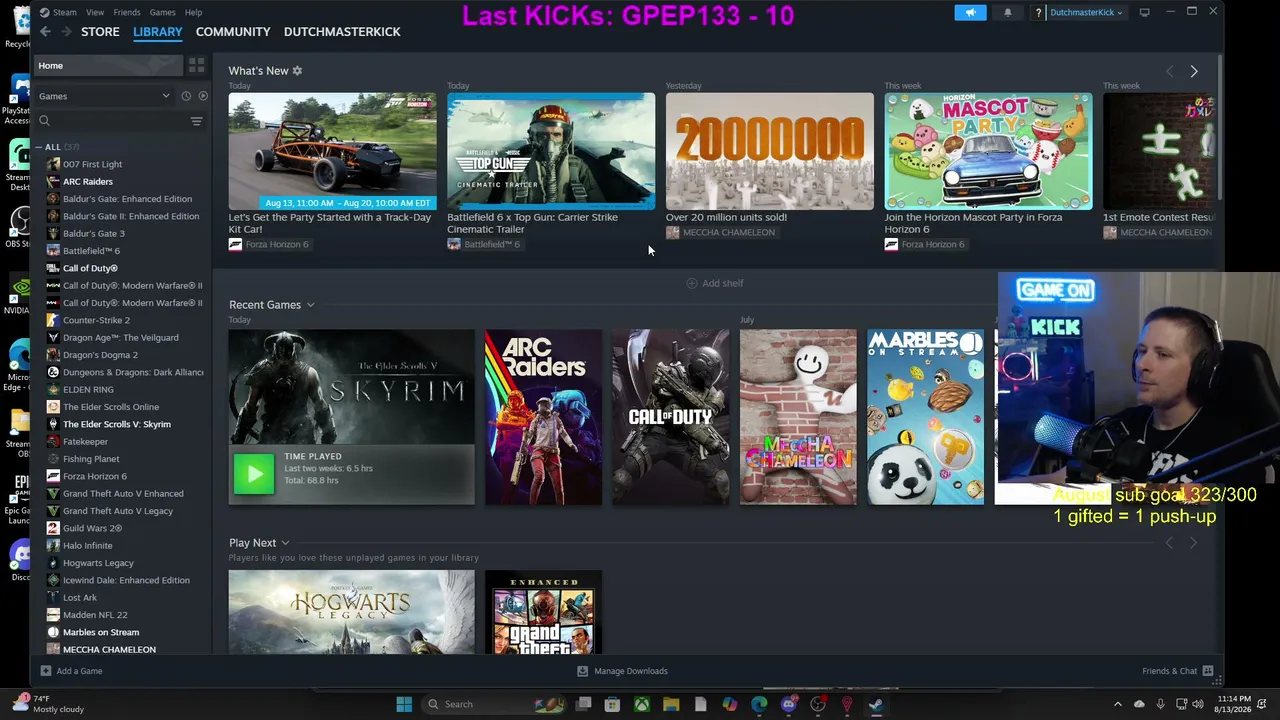This screenshot has width=1280, height=720.
Task: Sort games by recent activity clock icon
Action: [x=185, y=96]
